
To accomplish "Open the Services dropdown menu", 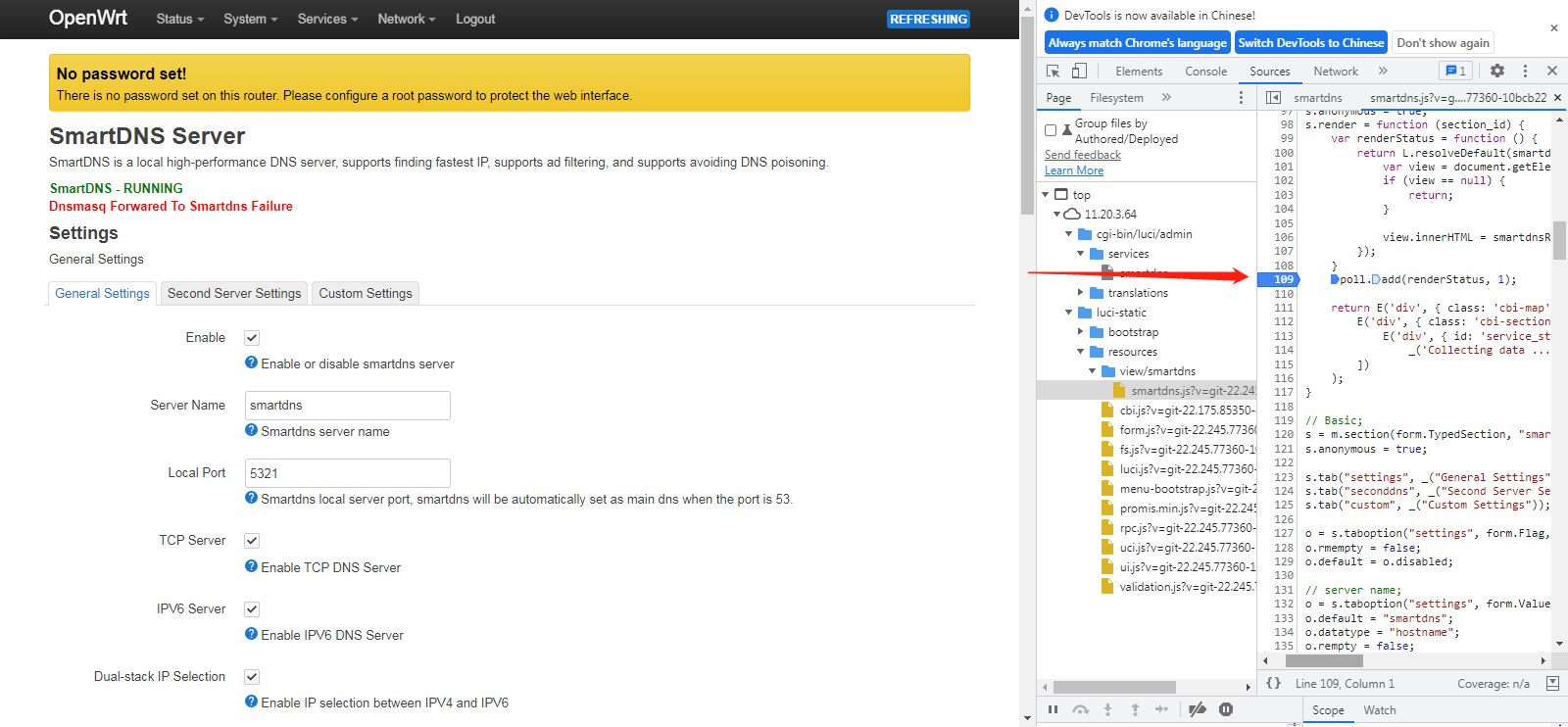I will 327,19.
